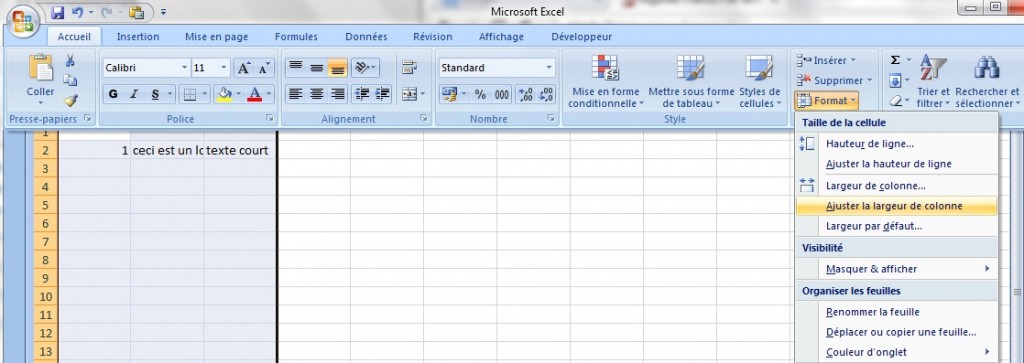Click the Fill down arrow icon
The height and width of the screenshot is (363, 1024).
(895, 81)
